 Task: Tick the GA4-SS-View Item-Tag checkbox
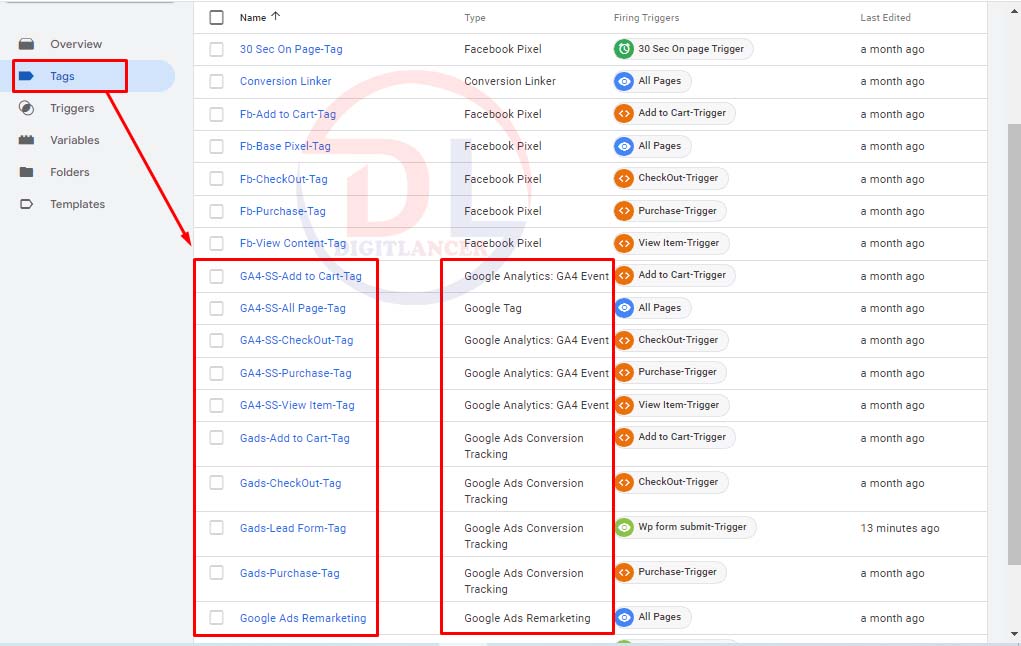[x=216, y=405]
